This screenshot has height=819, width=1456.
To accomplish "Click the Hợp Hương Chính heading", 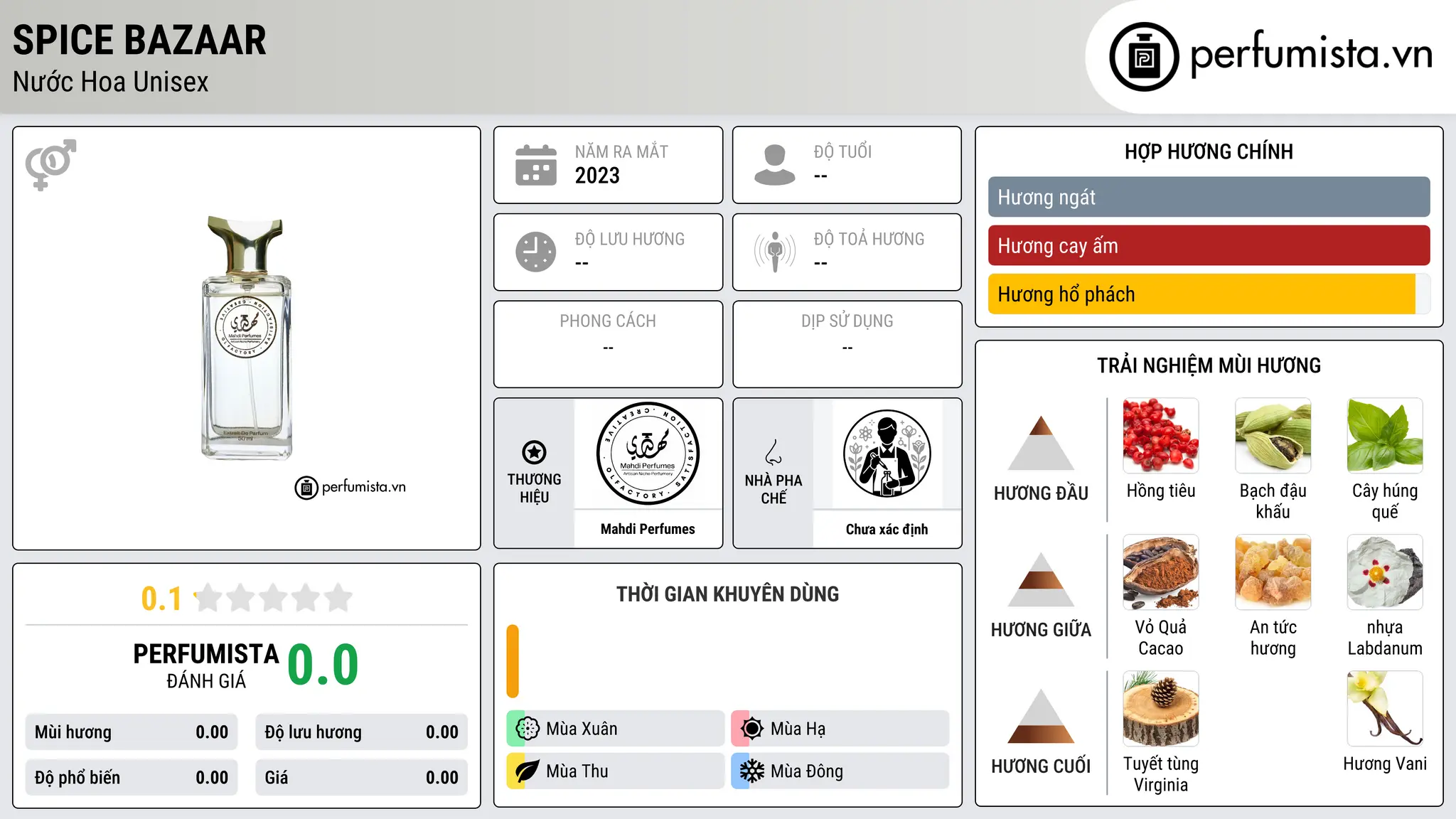I will pos(1209,151).
